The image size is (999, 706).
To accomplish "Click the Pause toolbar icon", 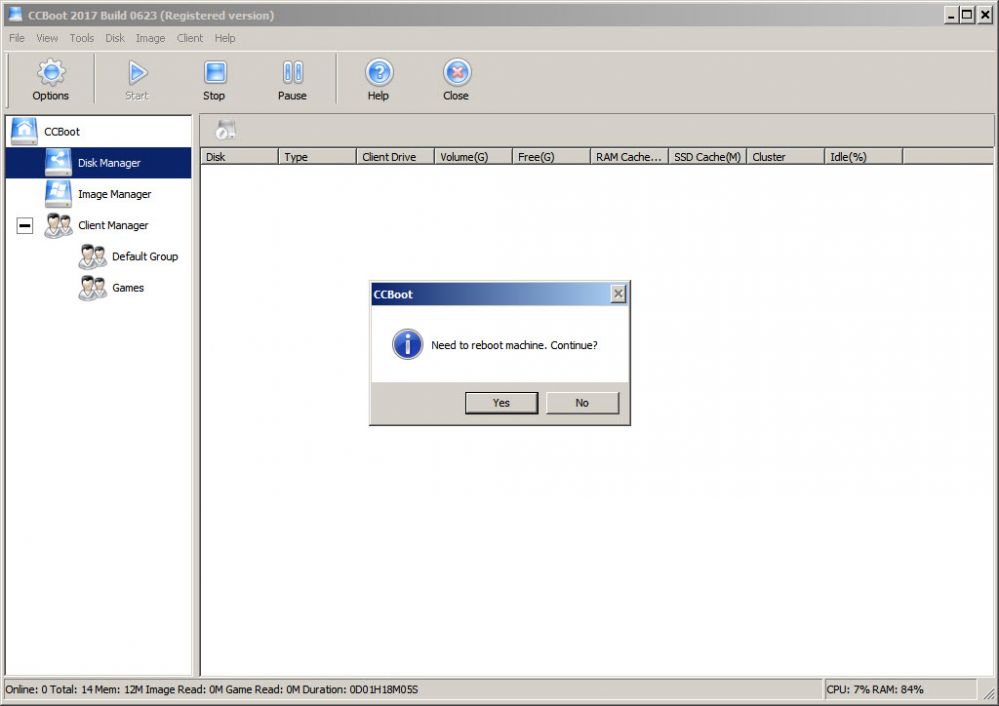I will [x=292, y=73].
